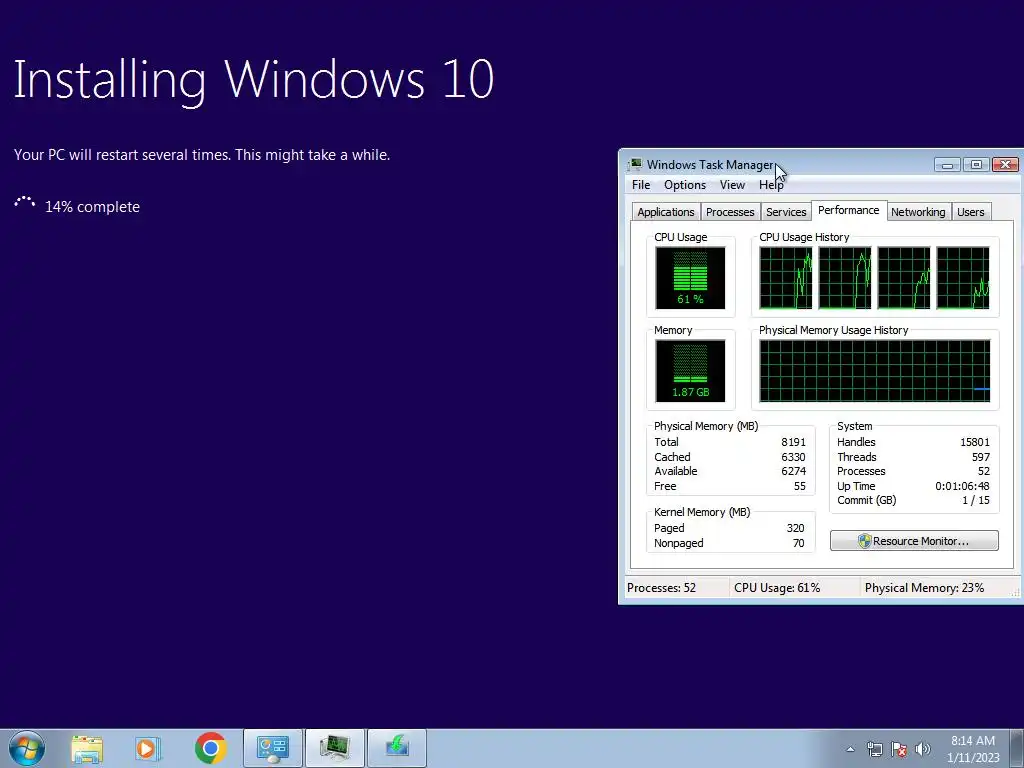Click the Nonpaged kernel memory value 70
Viewport: 1024px width, 768px height.
coord(798,543)
